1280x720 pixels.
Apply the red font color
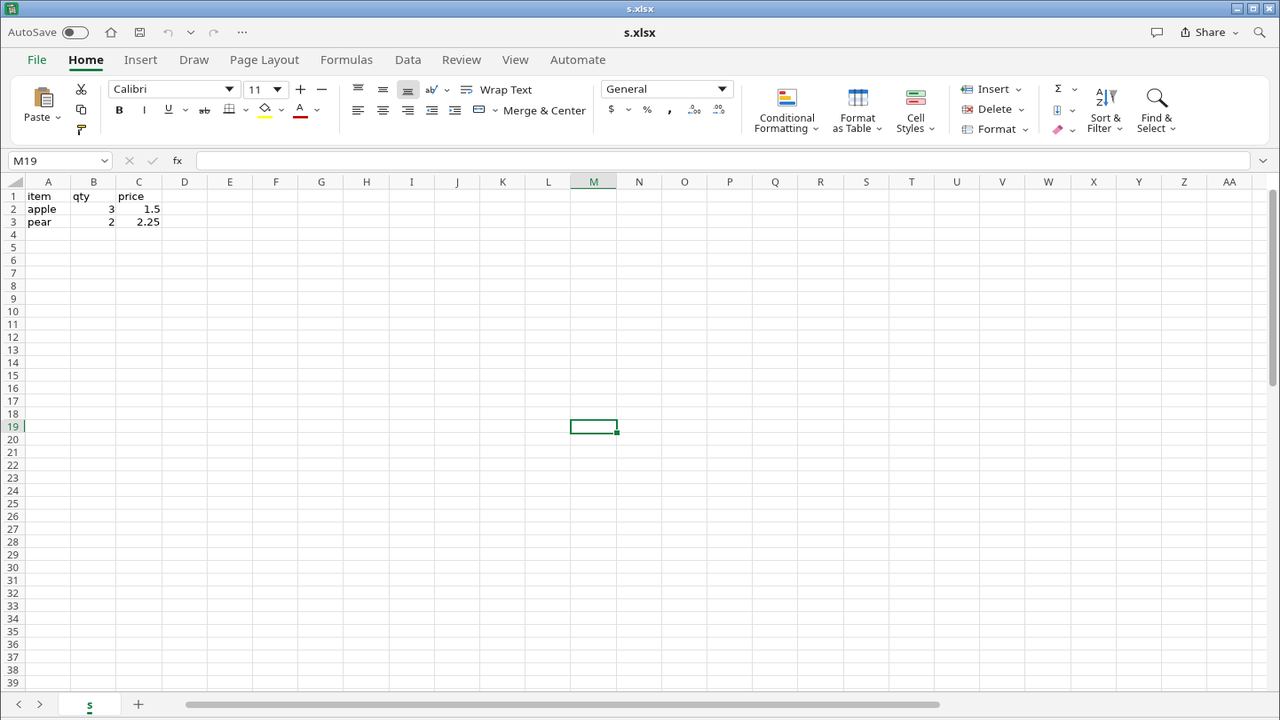[x=300, y=110]
